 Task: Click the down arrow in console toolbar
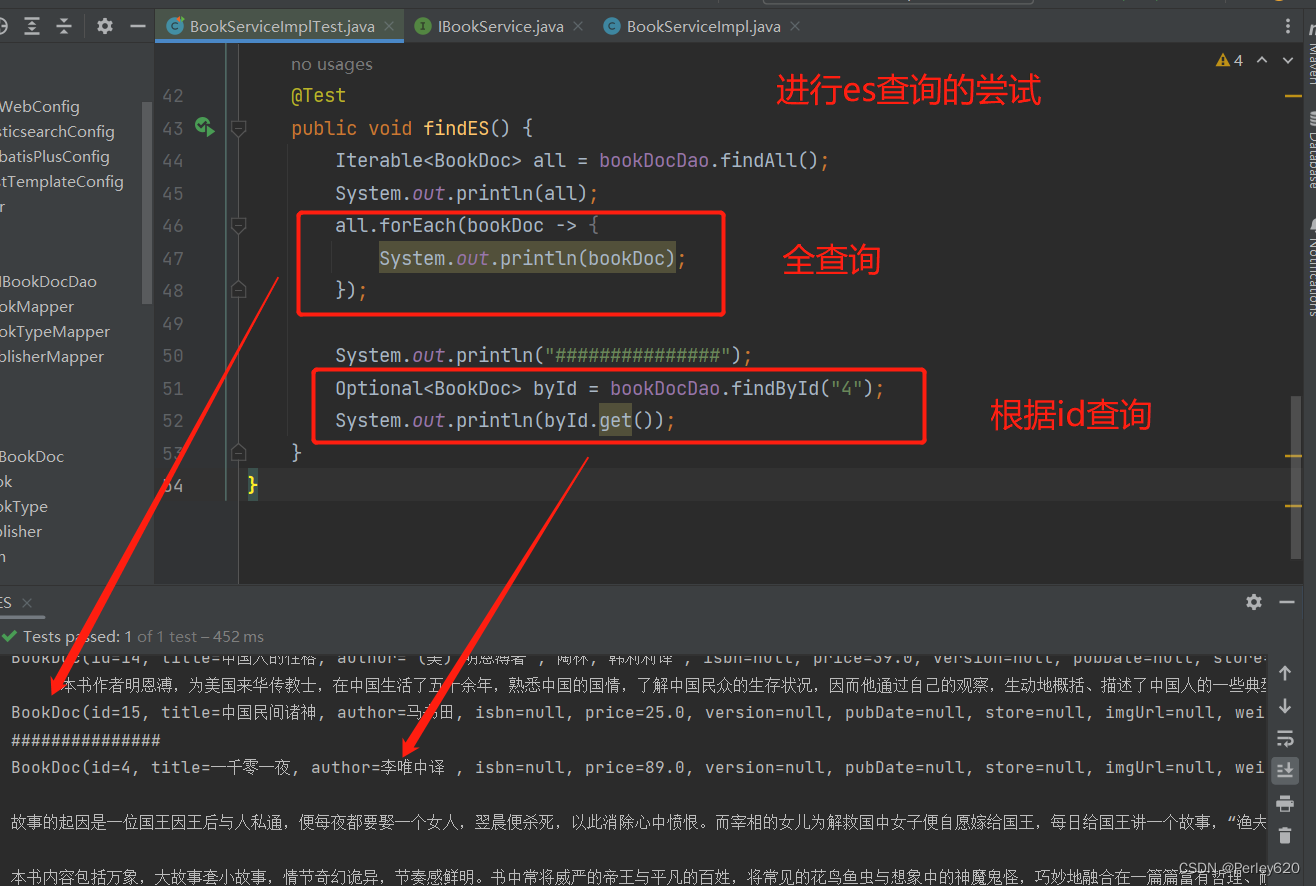[x=1286, y=706]
